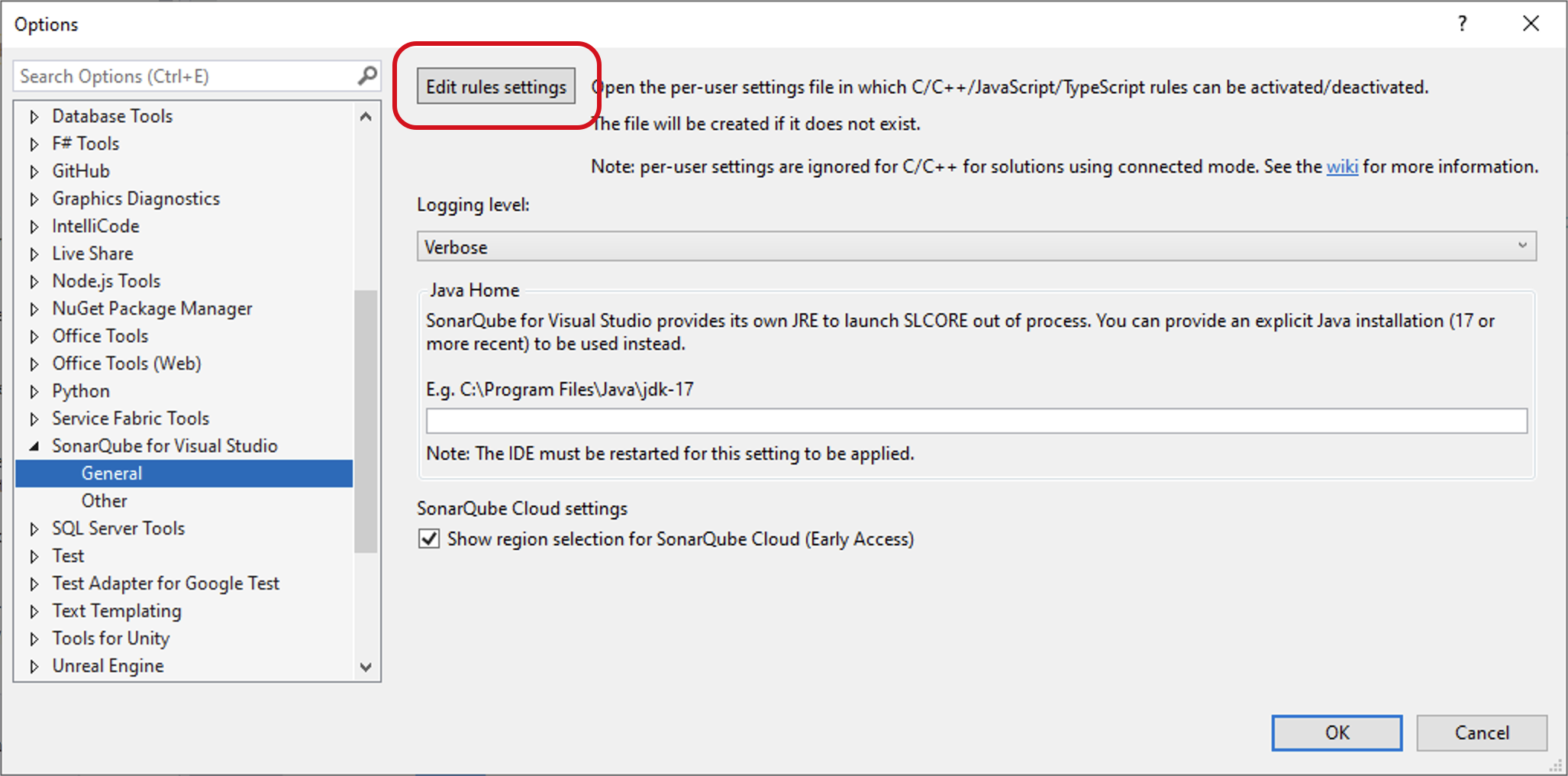The height and width of the screenshot is (776, 1568).
Task: Click the magnifier search icon in Search Options
Action: point(367,76)
